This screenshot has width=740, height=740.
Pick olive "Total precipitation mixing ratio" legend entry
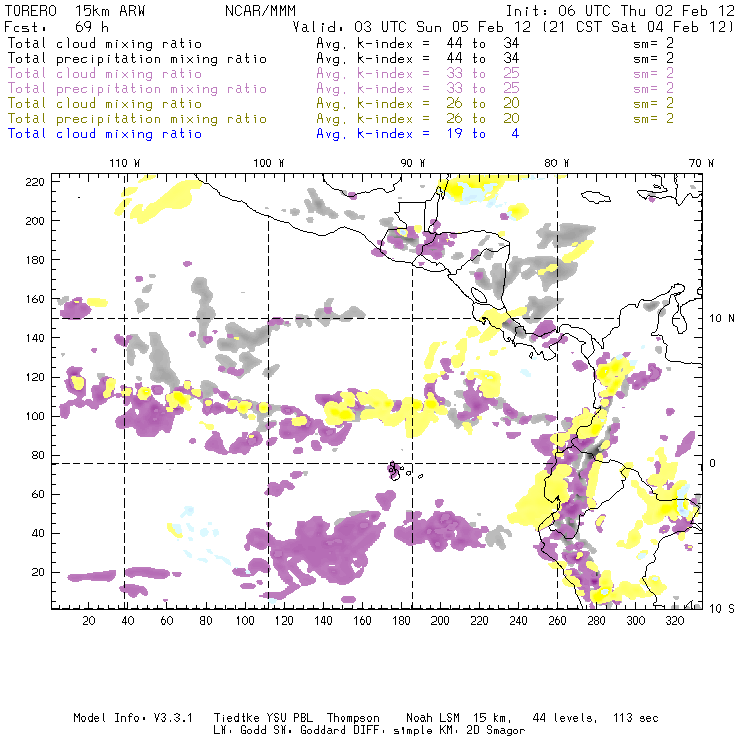[x=137, y=119]
